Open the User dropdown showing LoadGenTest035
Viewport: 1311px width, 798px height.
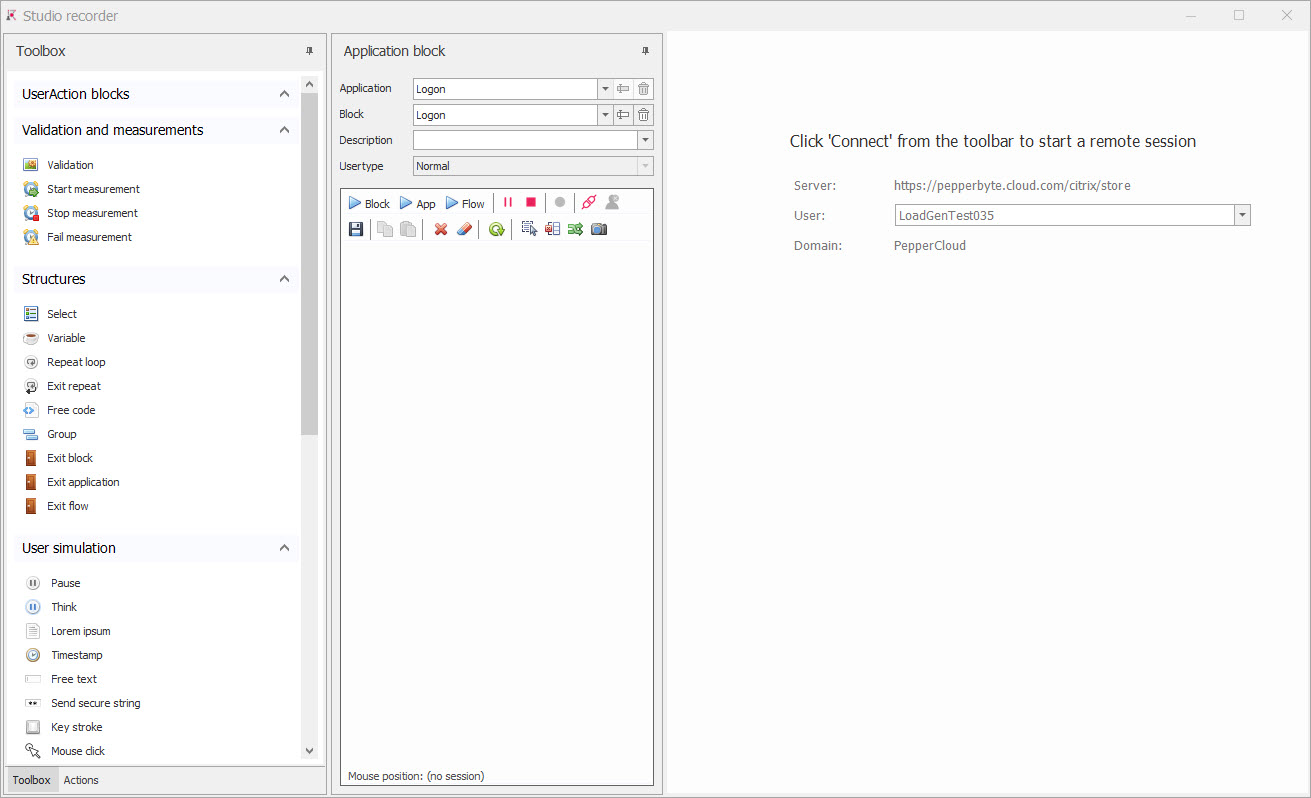[x=1242, y=215]
